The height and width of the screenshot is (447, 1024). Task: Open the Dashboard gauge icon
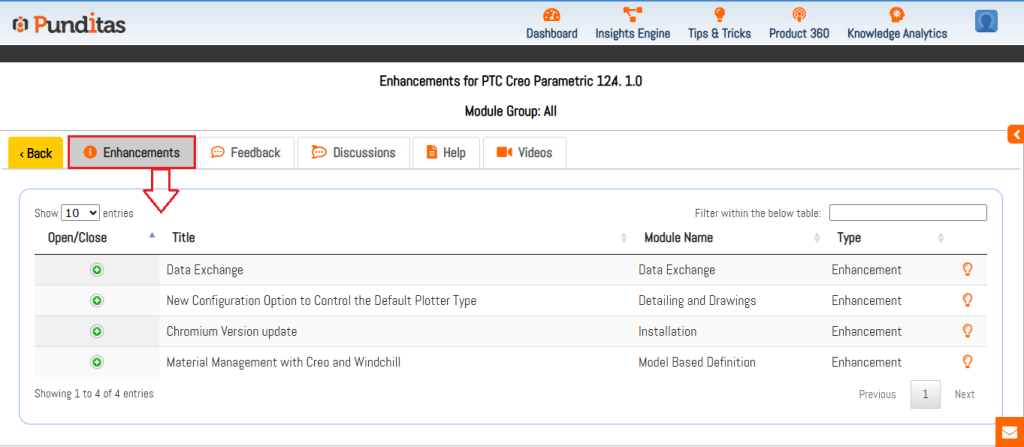(551, 15)
